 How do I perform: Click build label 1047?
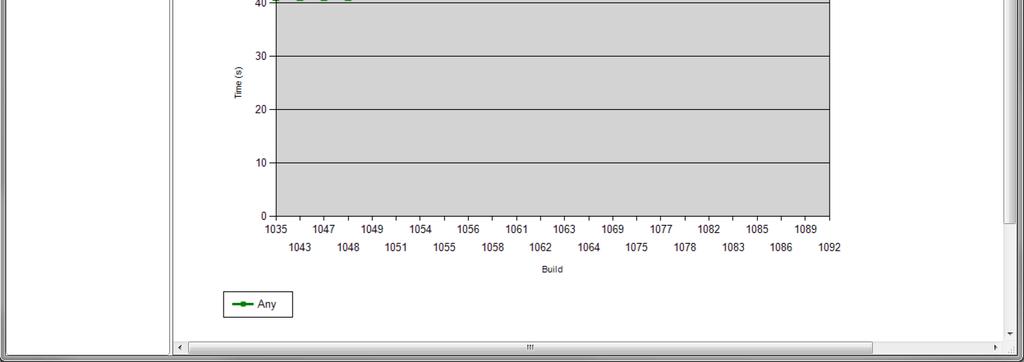pyautogui.click(x=324, y=229)
